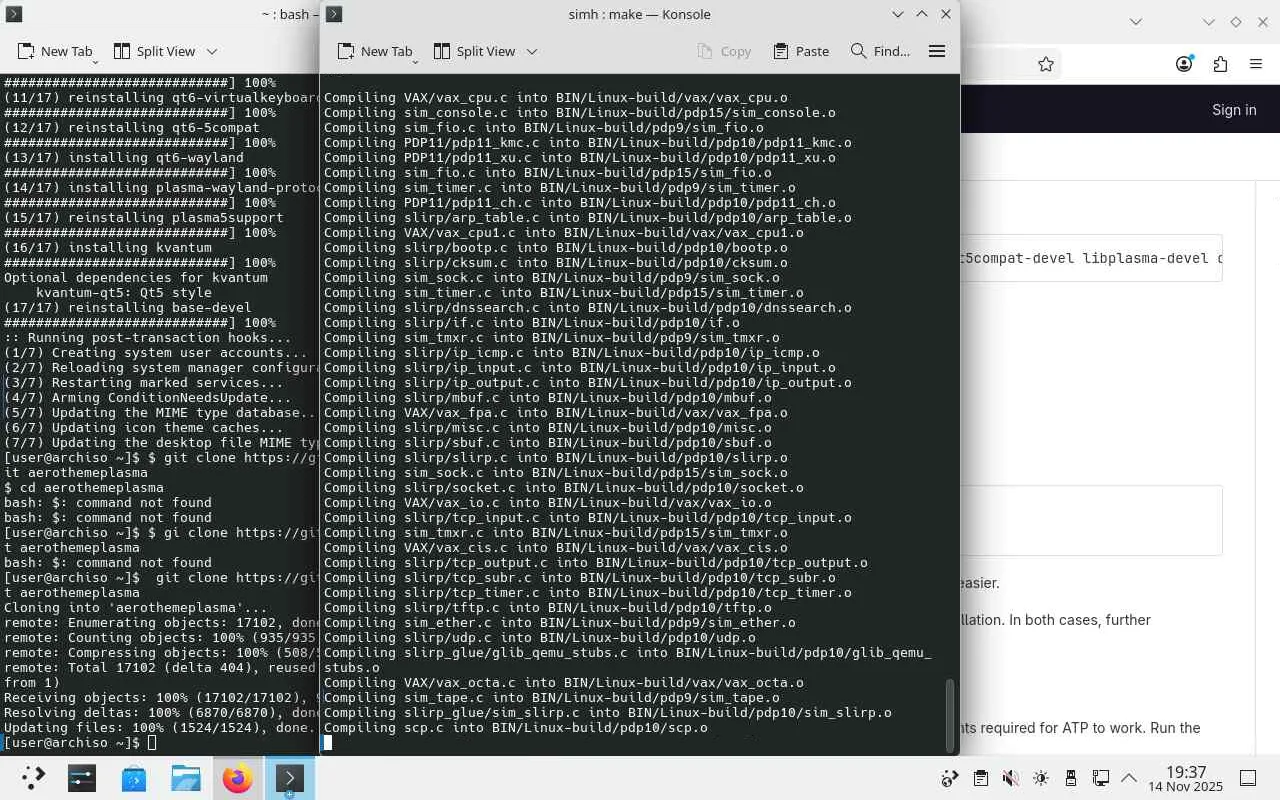Focus the bash prompt in the left Konsole

(x=80, y=742)
